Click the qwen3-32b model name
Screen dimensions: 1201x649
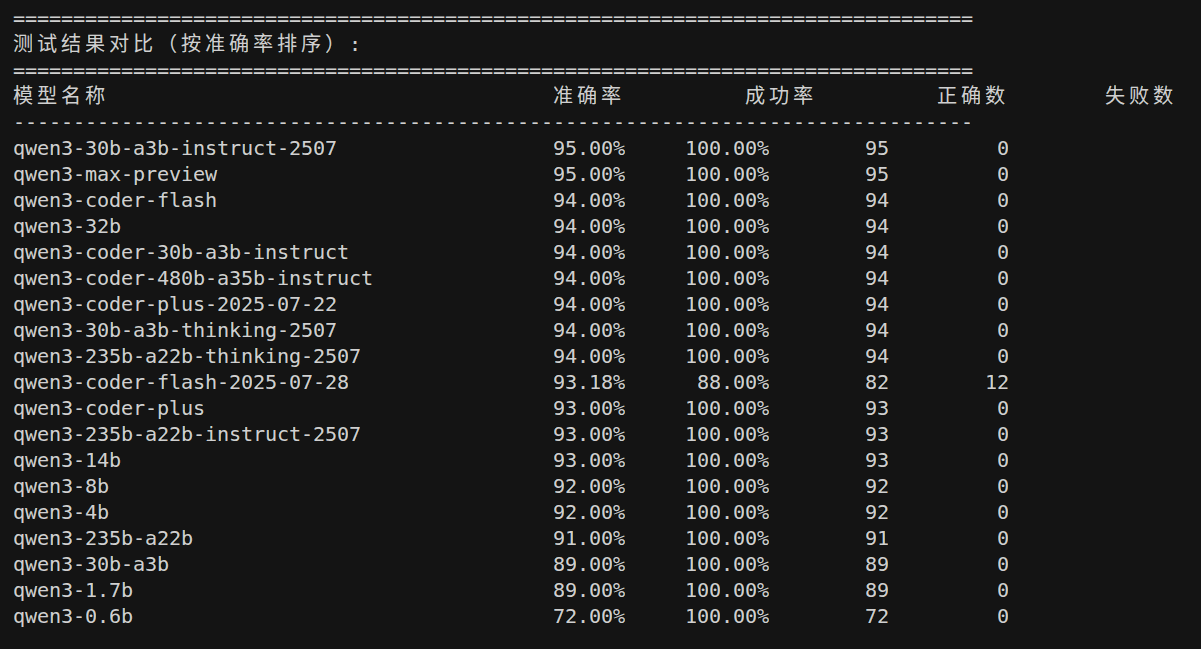click(67, 226)
